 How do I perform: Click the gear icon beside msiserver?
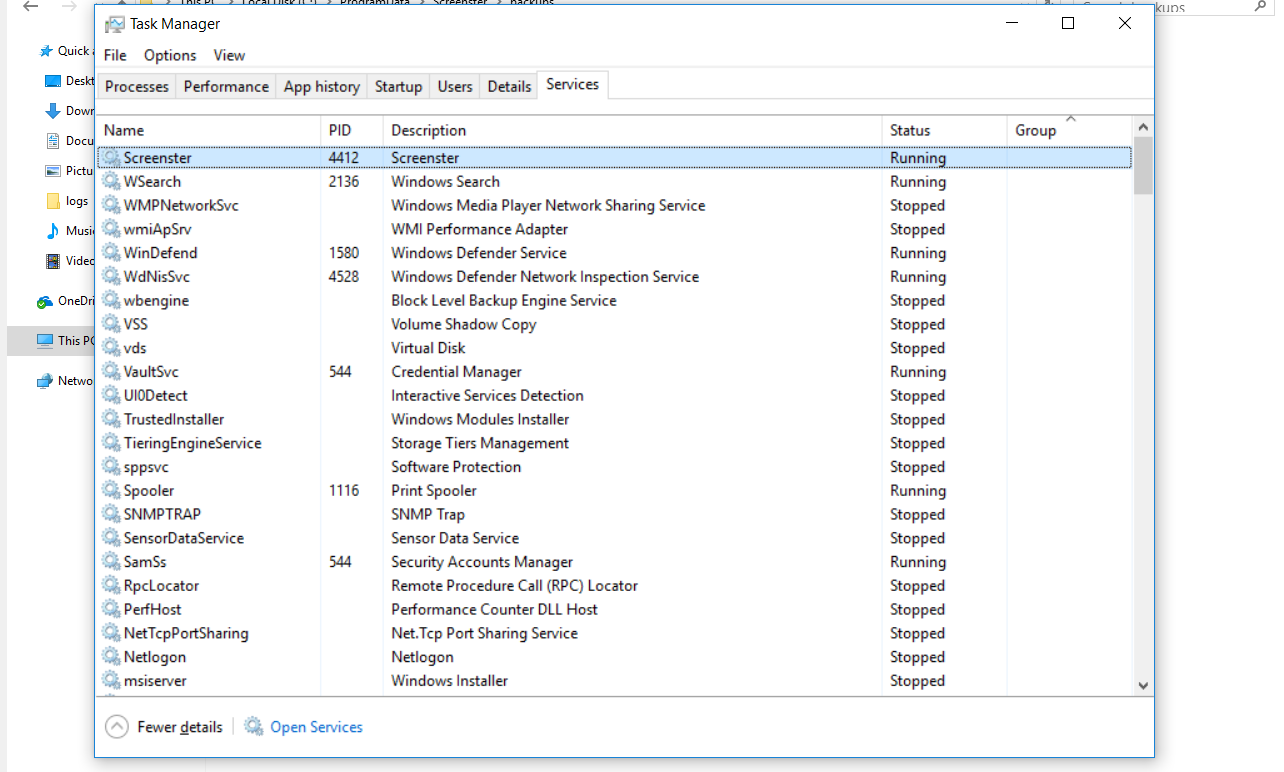point(111,681)
